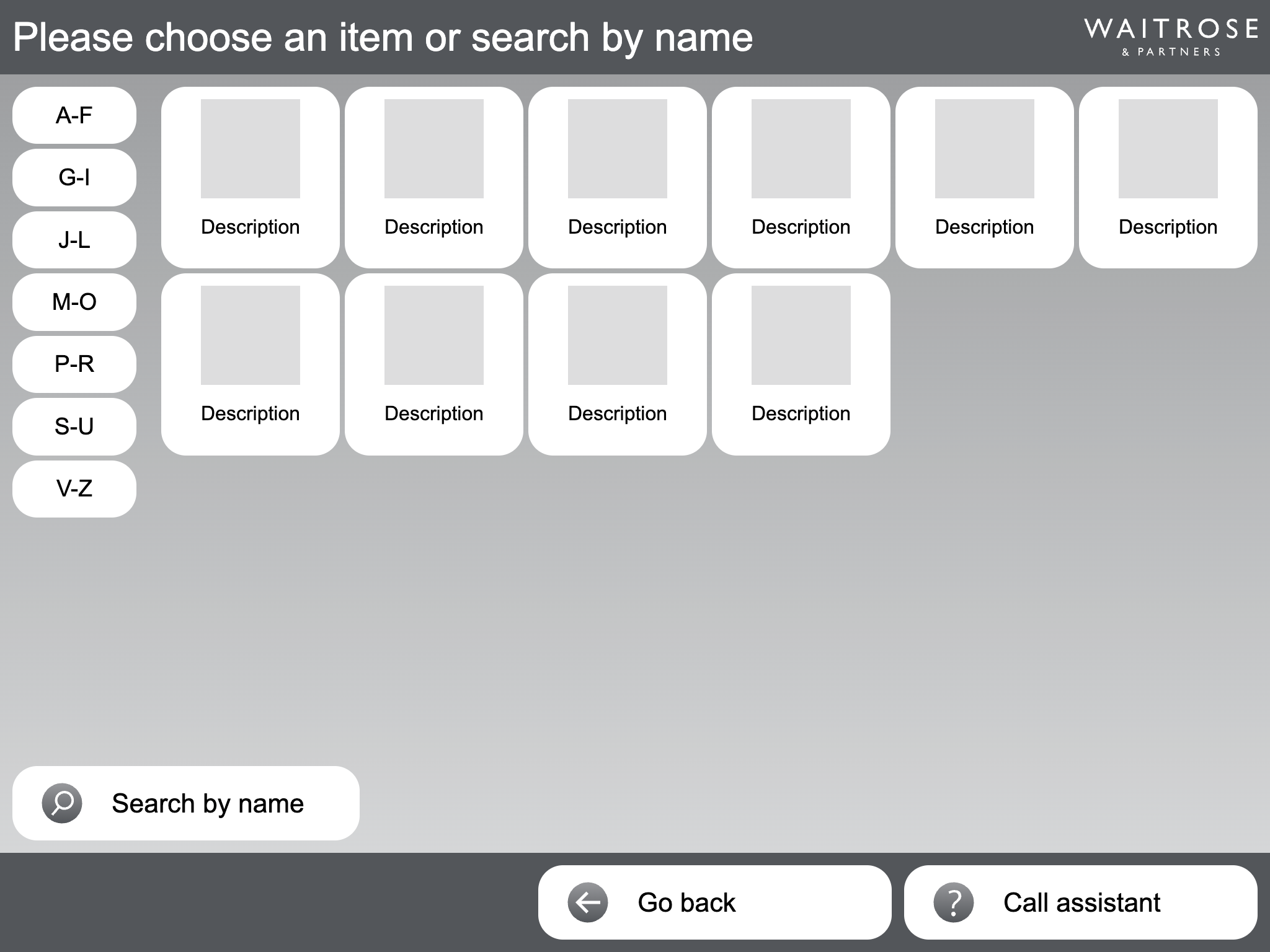Select the first item thumbnail in top row
Image resolution: width=1270 pixels, height=952 pixels.
click(251, 149)
